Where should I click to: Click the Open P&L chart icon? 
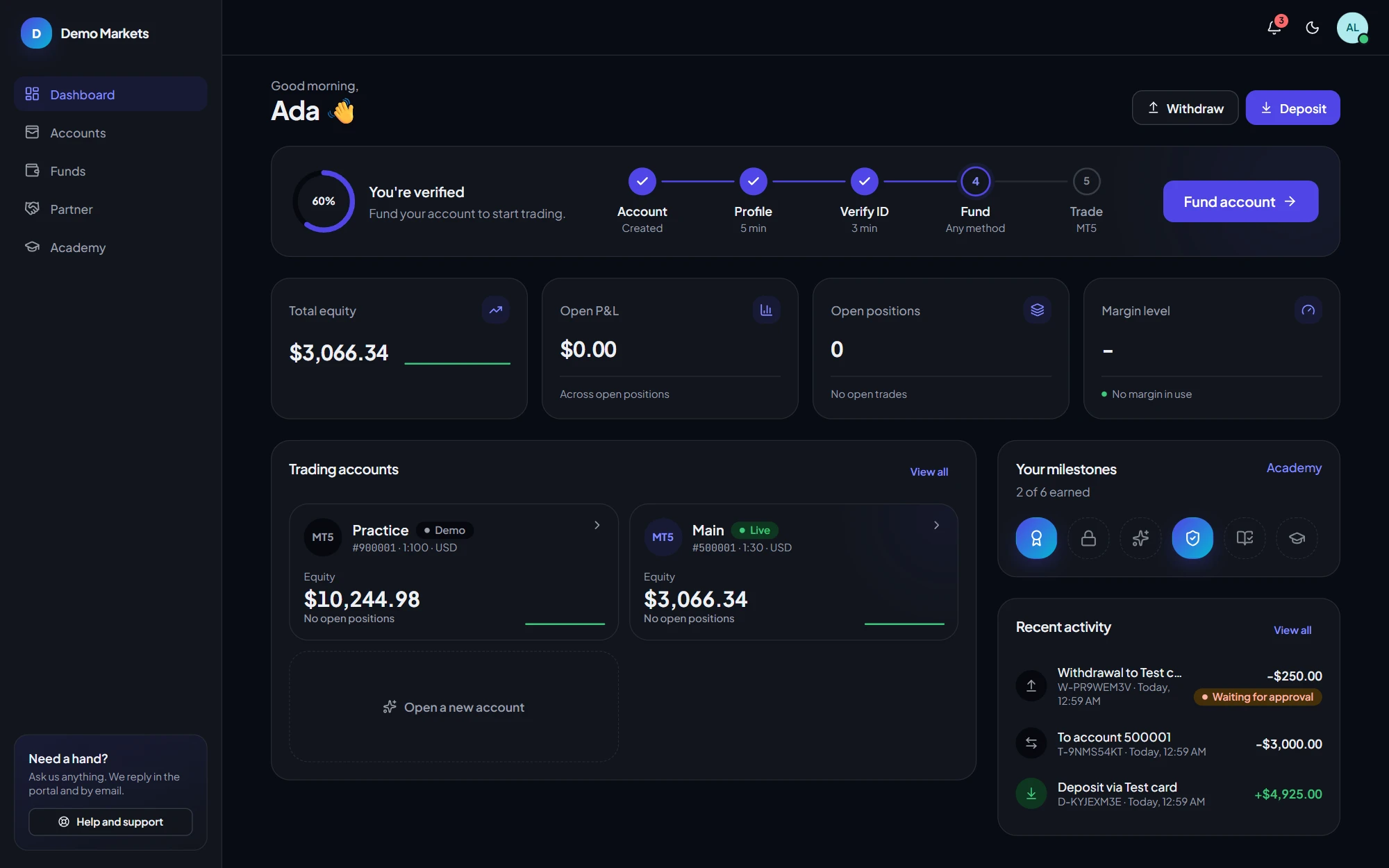coord(767,310)
